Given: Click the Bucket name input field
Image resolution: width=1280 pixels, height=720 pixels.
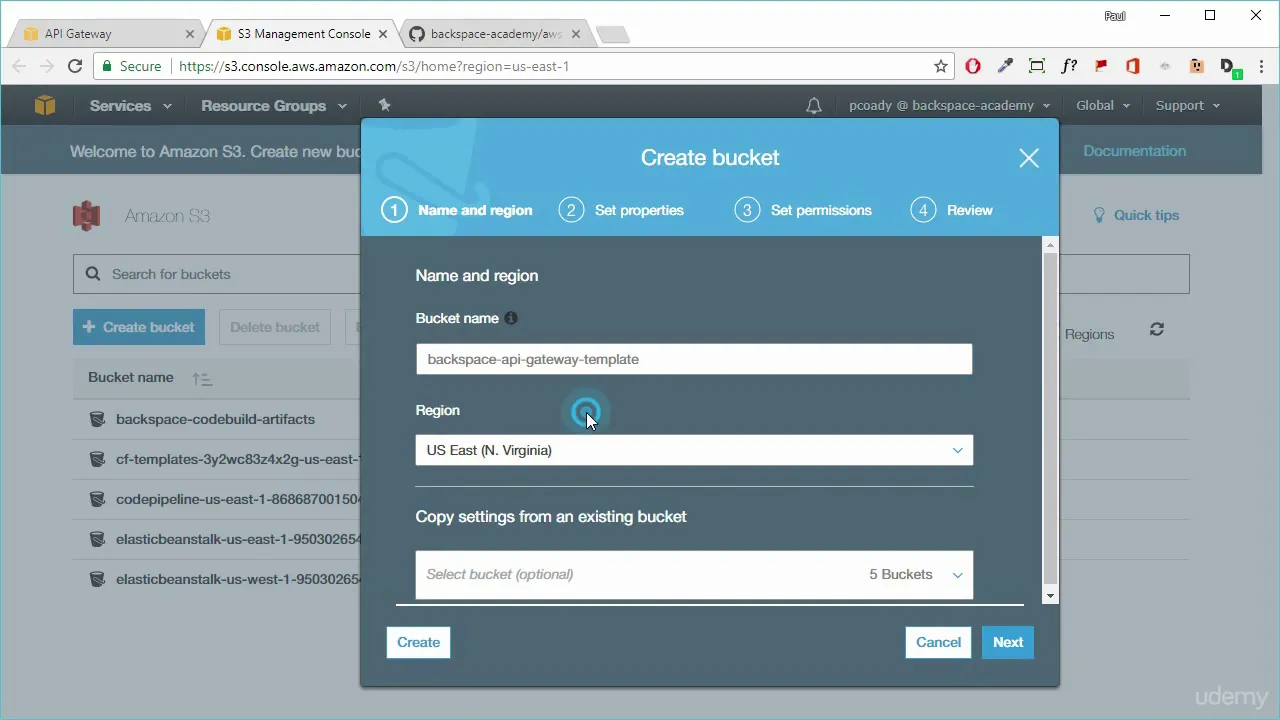Looking at the screenshot, I should pos(694,359).
